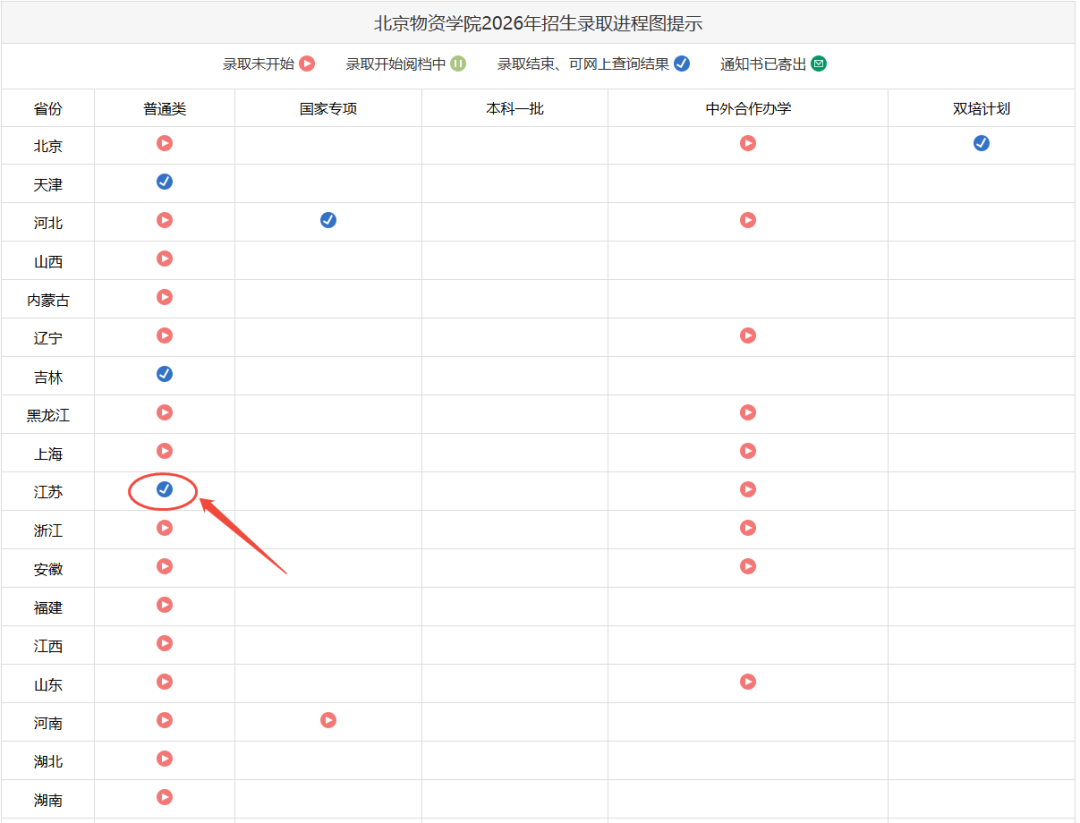The image size is (1080, 823).
Task: Click the 双培计划 column header
Action: coord(982,109)
